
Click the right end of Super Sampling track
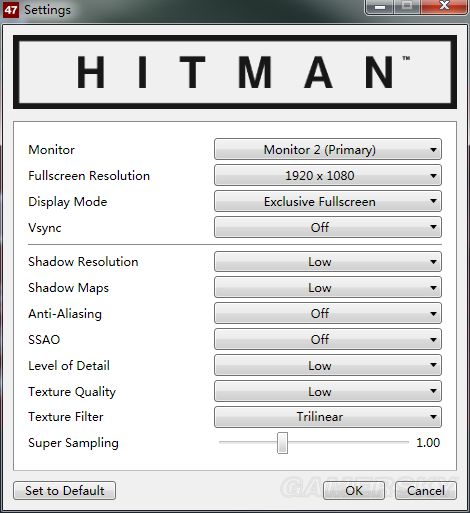tap(407, 442)
